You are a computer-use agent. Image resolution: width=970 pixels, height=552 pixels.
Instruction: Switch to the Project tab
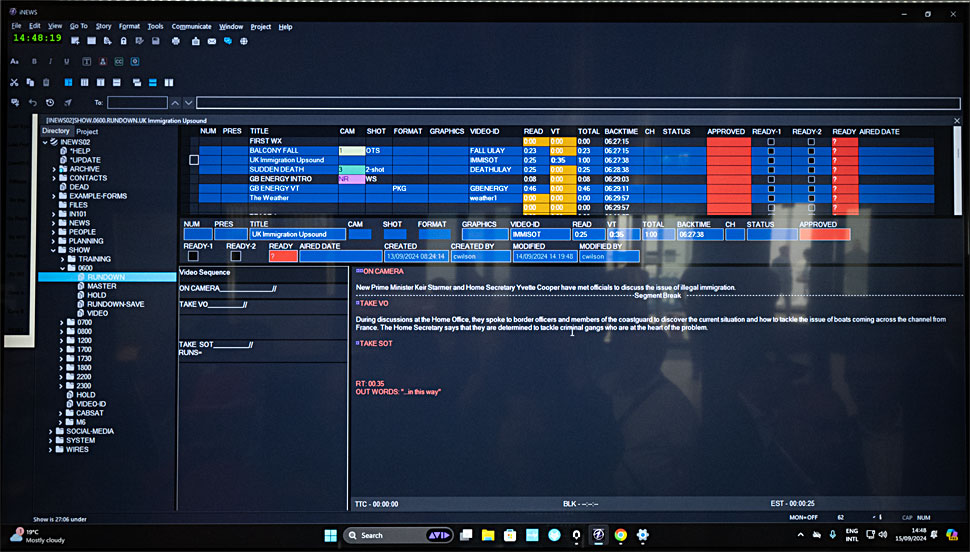click(87, 131)
